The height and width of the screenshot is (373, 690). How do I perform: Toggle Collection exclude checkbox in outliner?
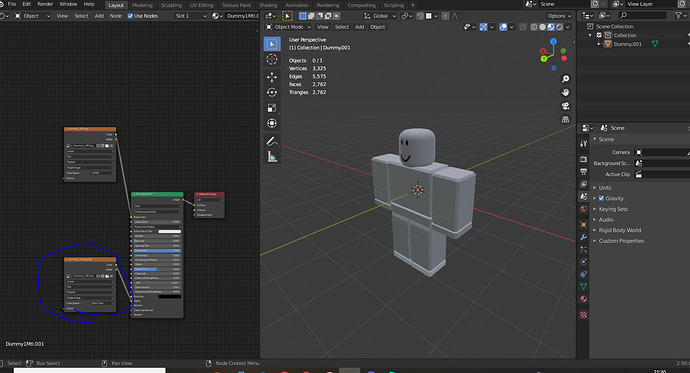tap(599, 35)
